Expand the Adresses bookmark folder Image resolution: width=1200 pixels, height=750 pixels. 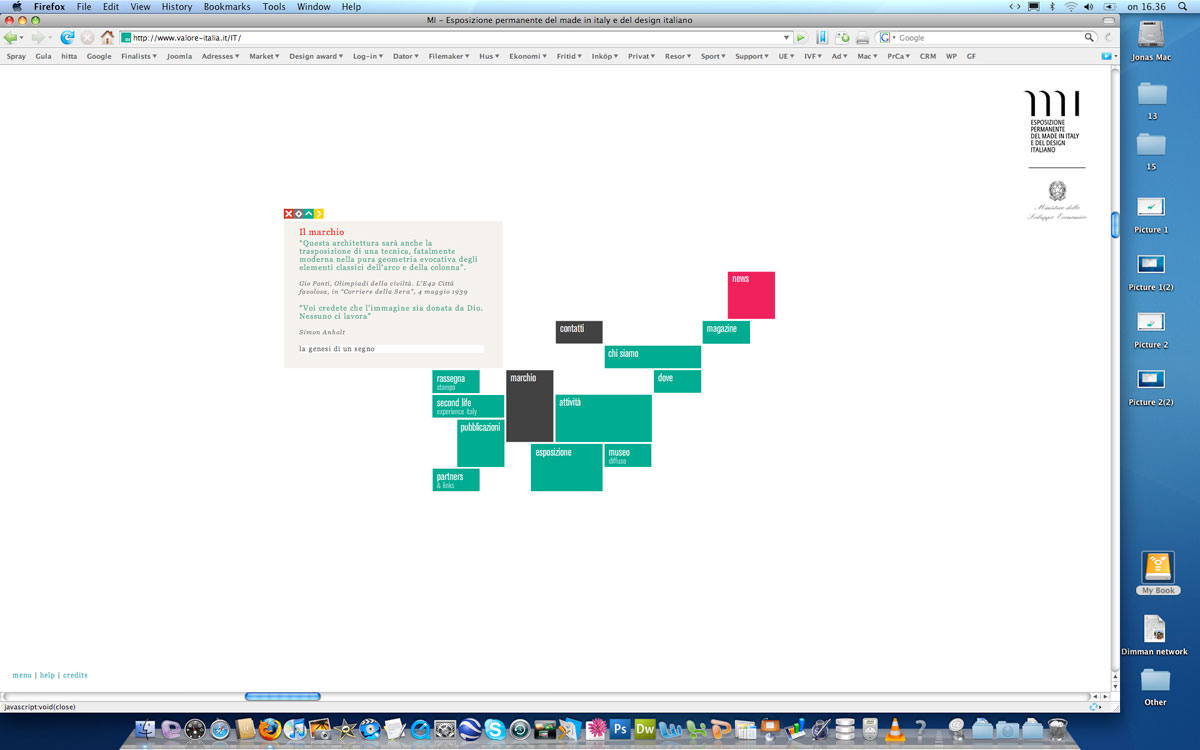(220, 57)
